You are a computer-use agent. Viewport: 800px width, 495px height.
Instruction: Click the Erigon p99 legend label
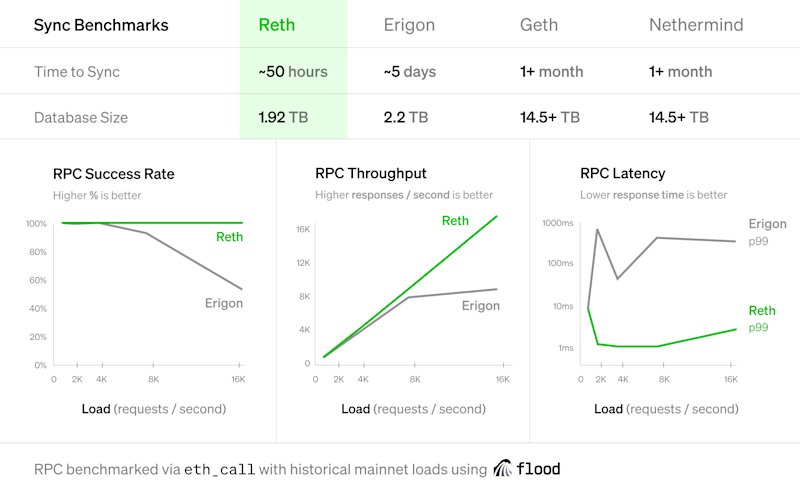[x=767, y=232]
